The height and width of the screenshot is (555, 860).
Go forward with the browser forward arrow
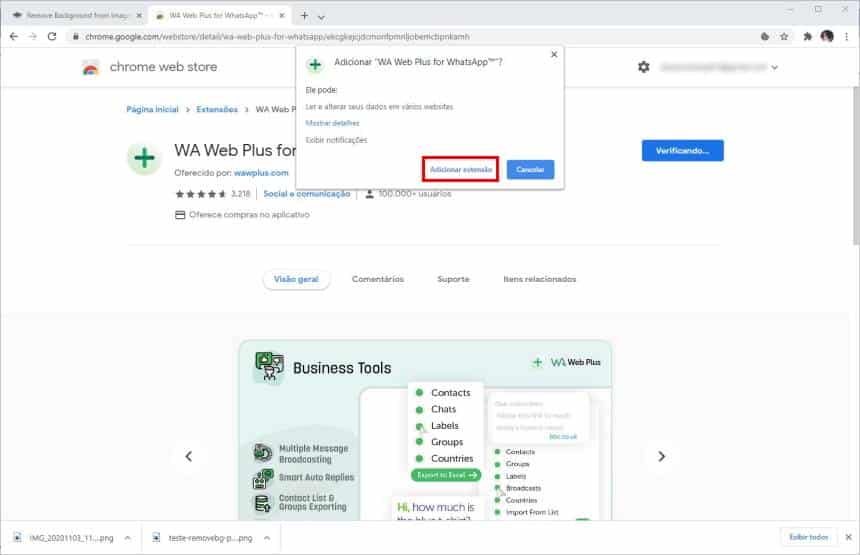pos(32,36)
